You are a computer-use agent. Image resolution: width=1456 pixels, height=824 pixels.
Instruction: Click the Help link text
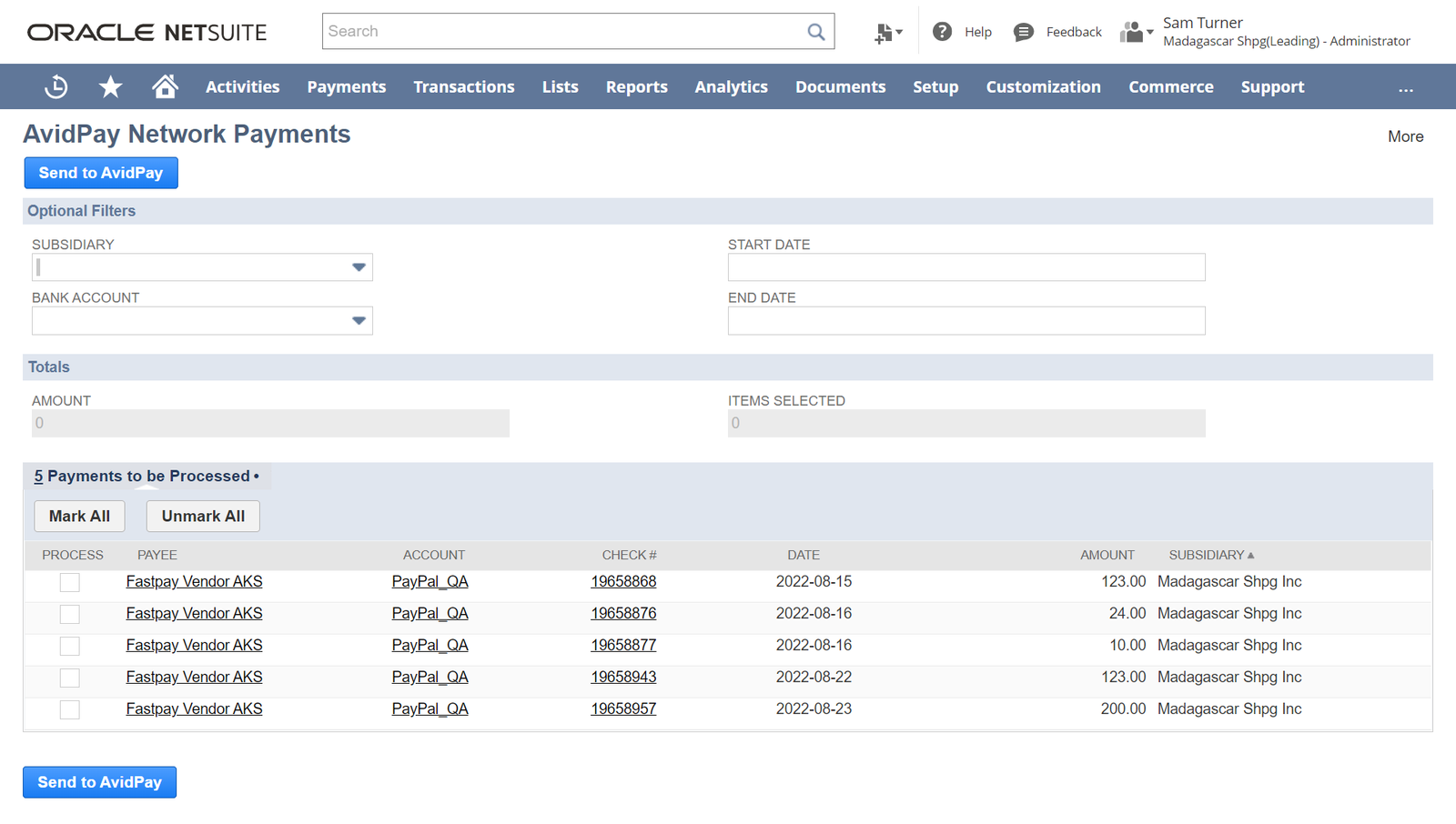978,32
